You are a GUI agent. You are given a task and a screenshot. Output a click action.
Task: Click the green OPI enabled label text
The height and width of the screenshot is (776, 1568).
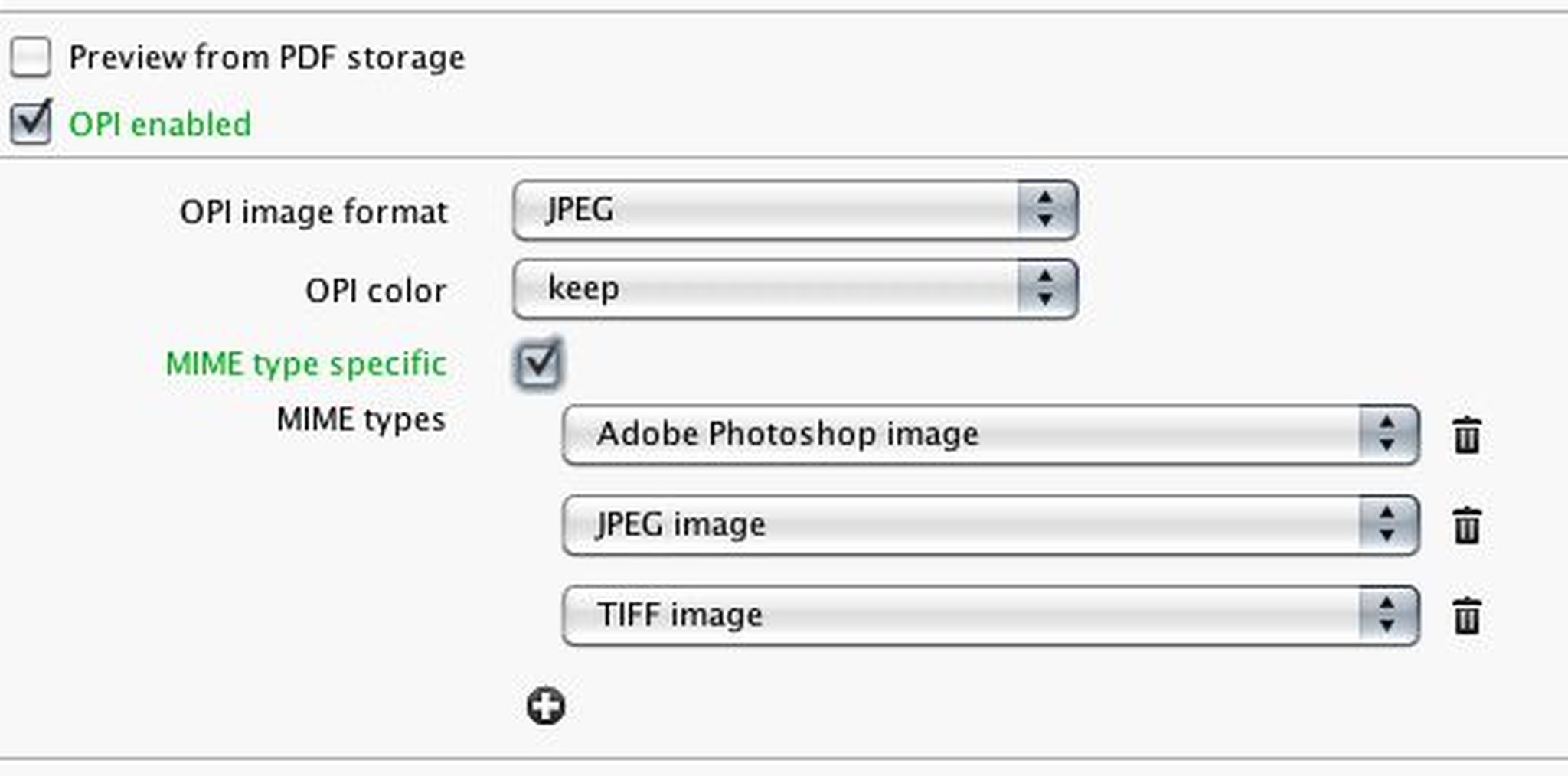pos(160,124)
